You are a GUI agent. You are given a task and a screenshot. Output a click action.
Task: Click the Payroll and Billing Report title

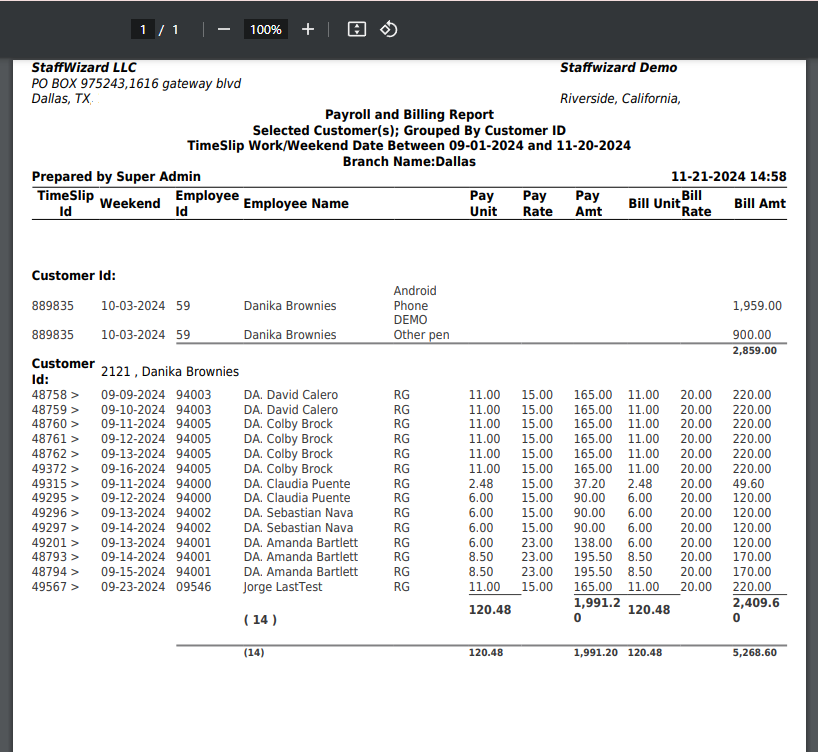(409, 115)
